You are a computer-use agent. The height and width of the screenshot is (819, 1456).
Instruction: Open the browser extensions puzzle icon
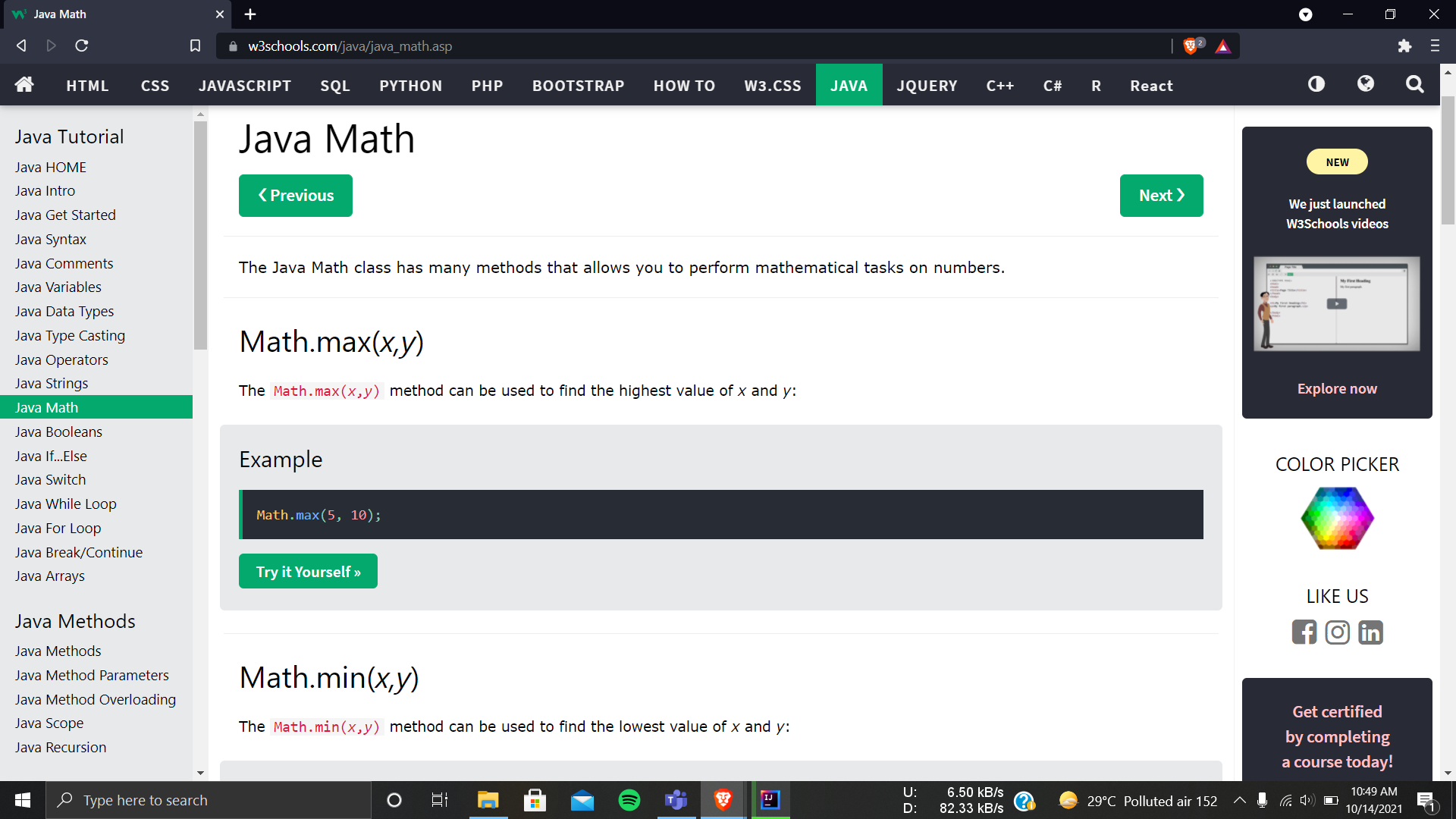(x=1404, y=46)
